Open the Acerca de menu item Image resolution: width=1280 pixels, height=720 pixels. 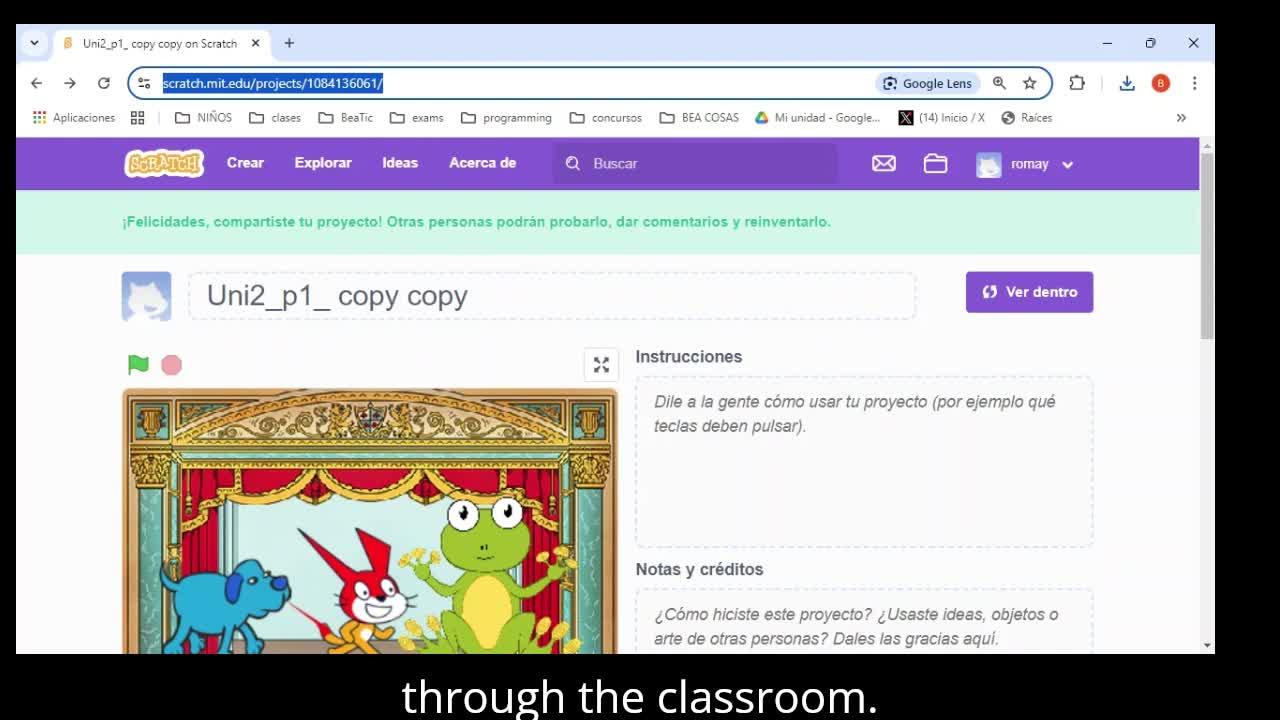(482, 162)
